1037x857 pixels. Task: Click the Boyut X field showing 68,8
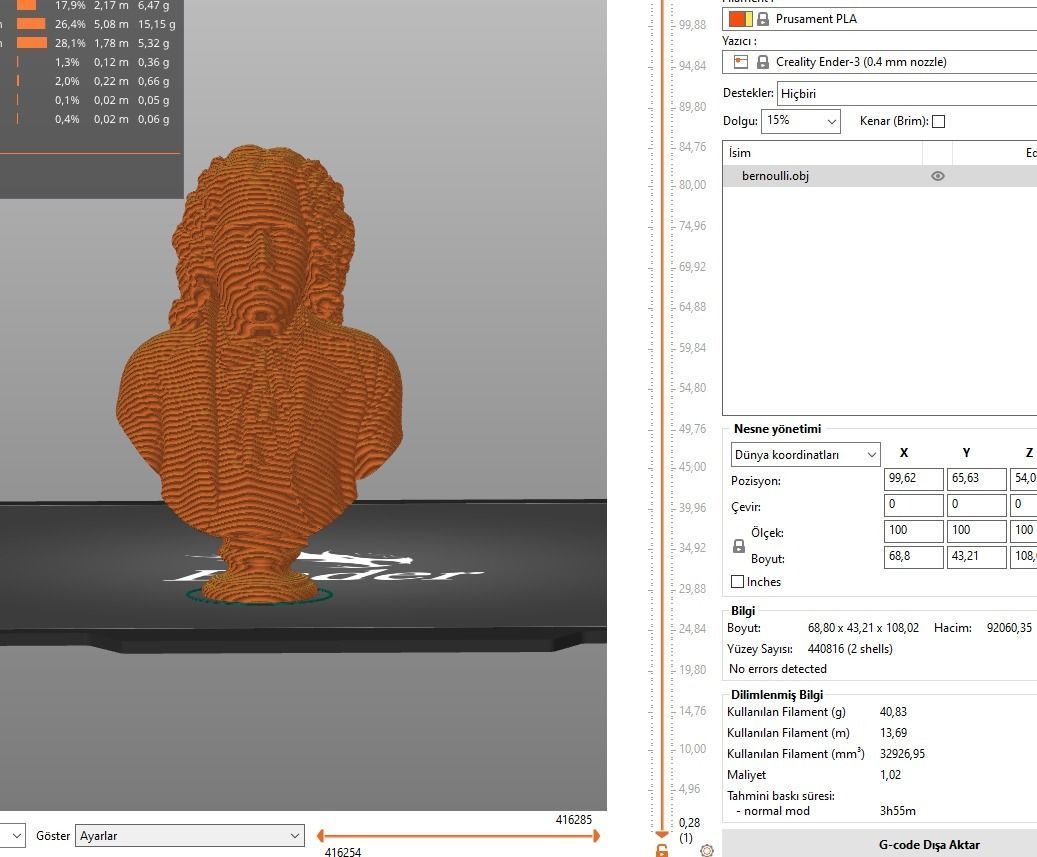click(x=913, y=557)
